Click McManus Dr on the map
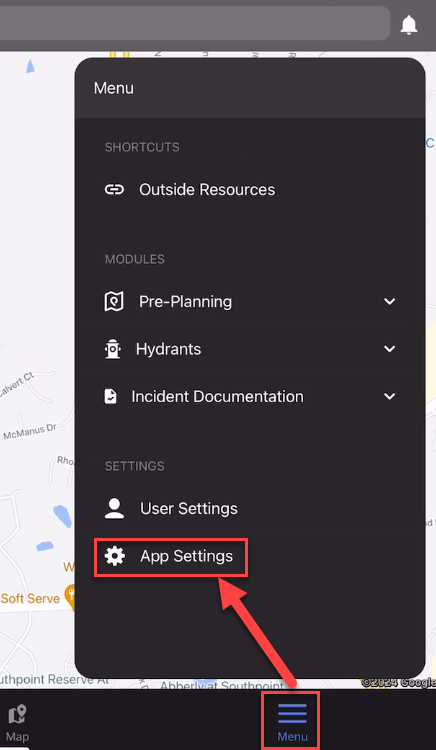 point(30,432)
